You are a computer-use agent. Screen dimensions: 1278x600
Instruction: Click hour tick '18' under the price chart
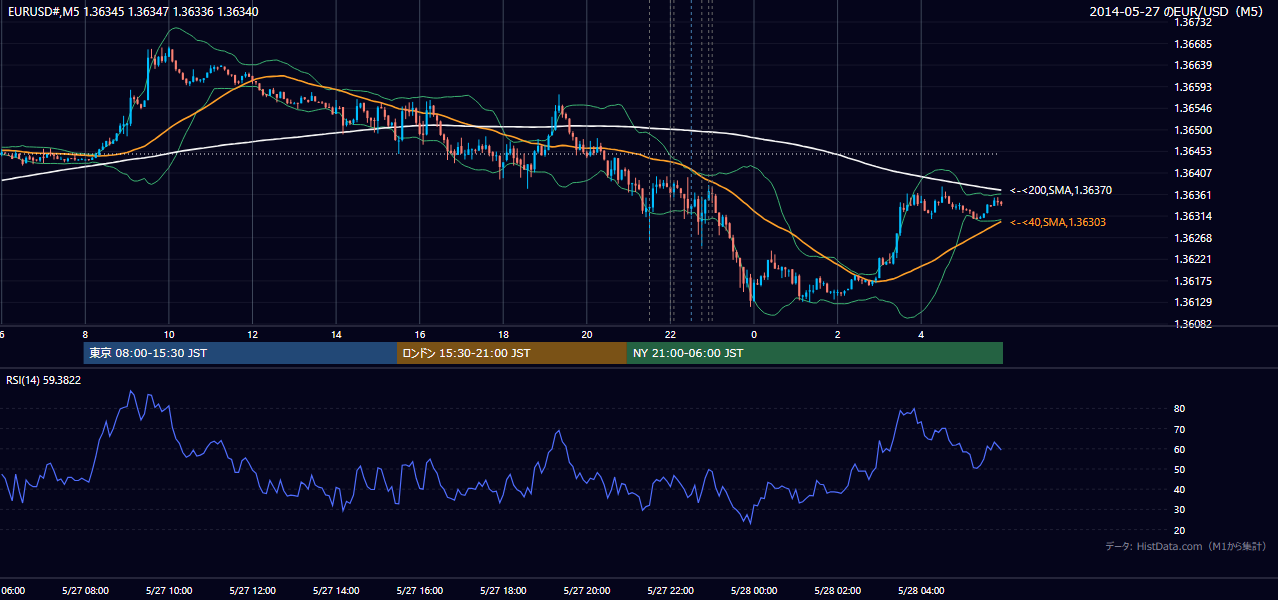503,335
